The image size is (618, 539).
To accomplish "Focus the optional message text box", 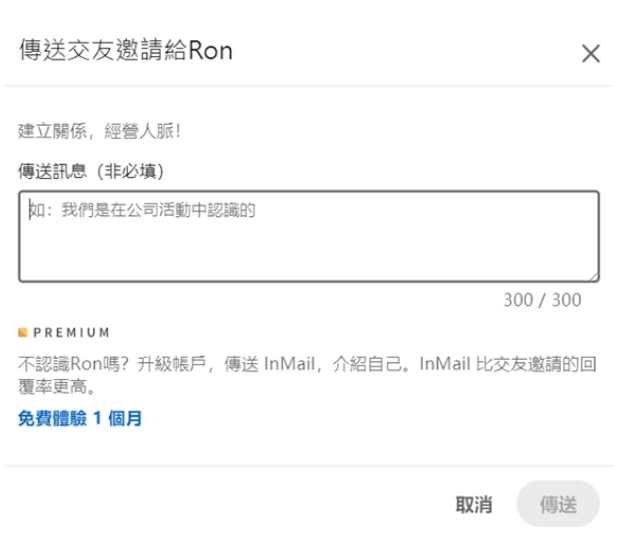I will click(309, 236).
